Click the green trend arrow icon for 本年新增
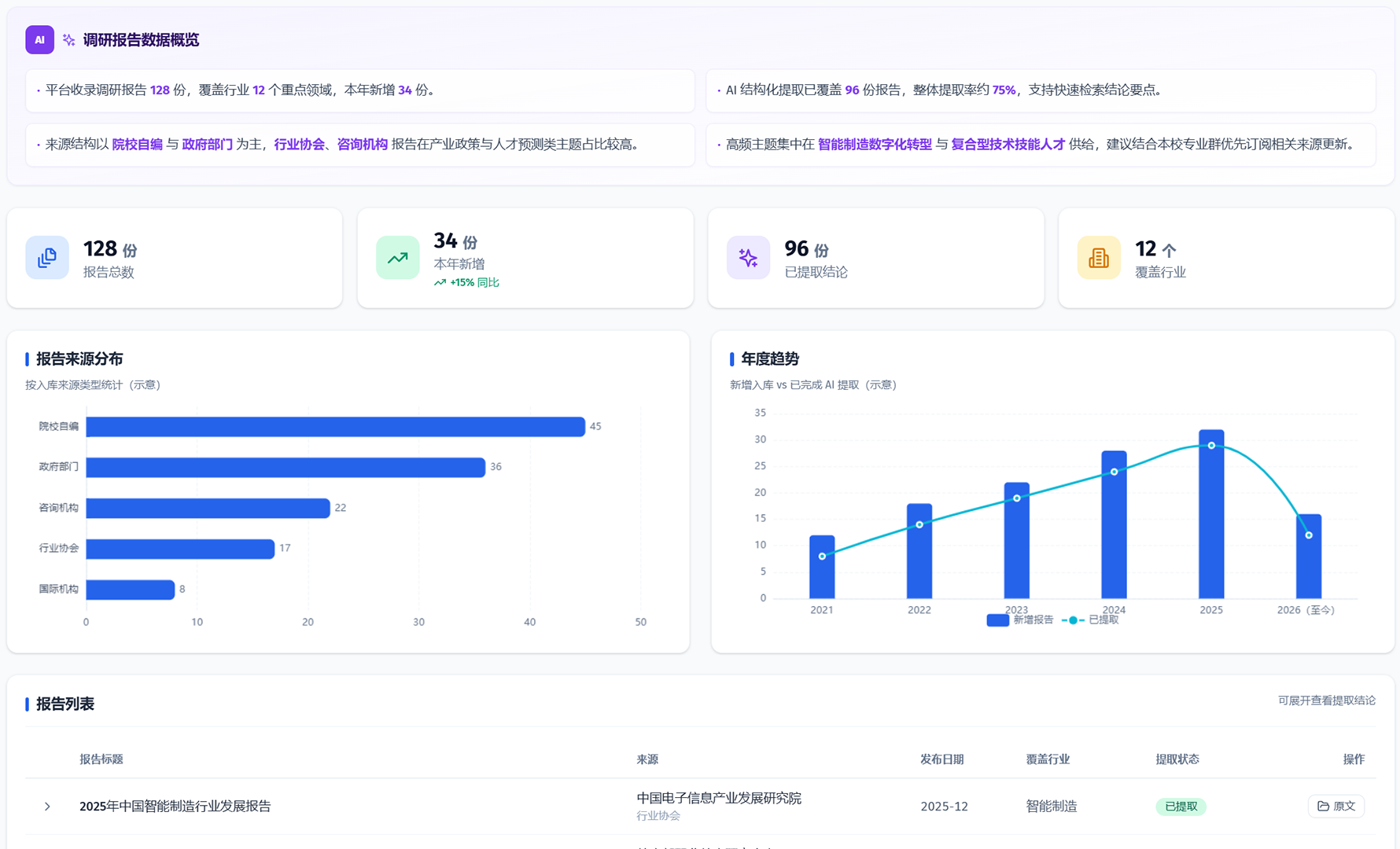The height and width of the screenshot is (849, 1400). tap(397, 257)
